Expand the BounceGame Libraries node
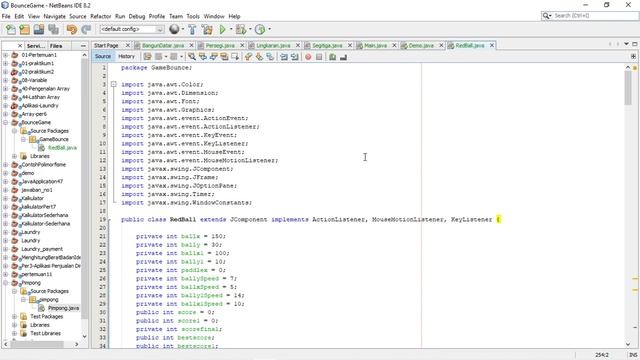The height and width of the screenshot is (360, 640). pyautogui.click(x=14, y=156)
